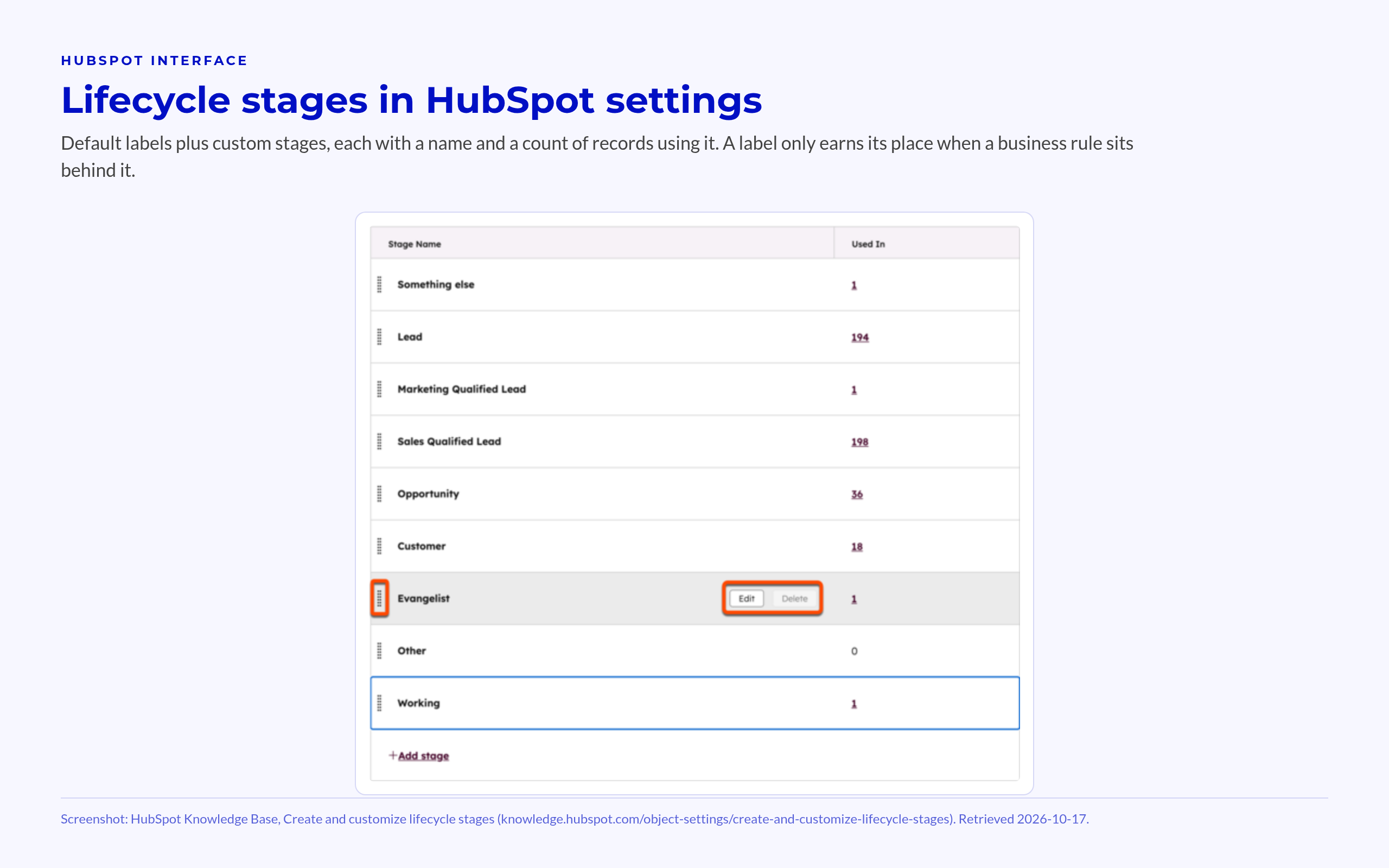Click drag handle for Sales Qualified Lead
Image resolution: width=1389 pixels, height=868 pixels.
[379, 442]
